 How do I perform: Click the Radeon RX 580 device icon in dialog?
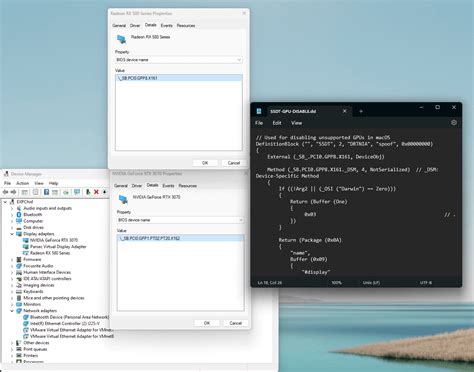pos(121,39)
